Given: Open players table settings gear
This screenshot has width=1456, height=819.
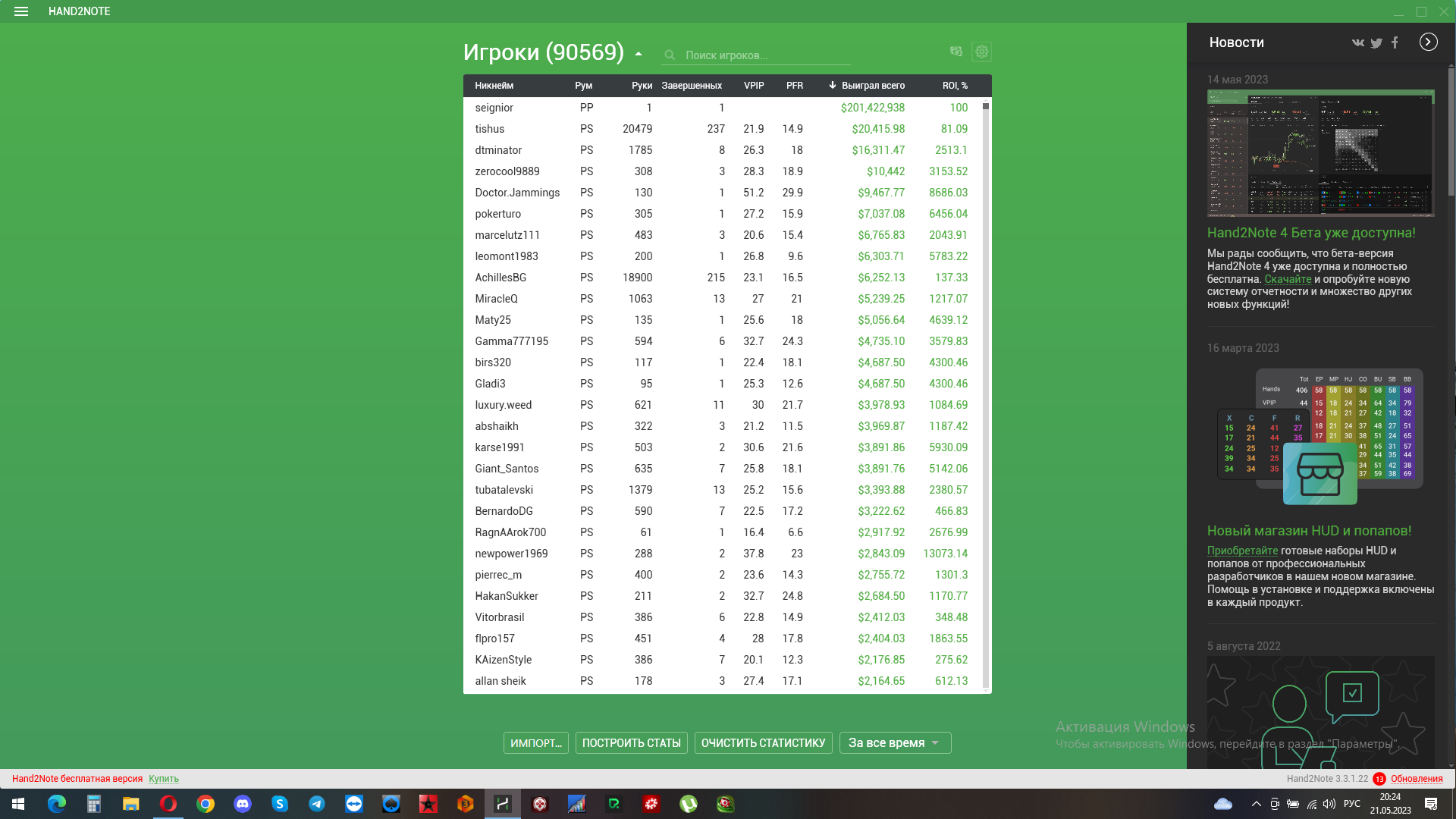Looking at the screenshot, I should 981,52.
